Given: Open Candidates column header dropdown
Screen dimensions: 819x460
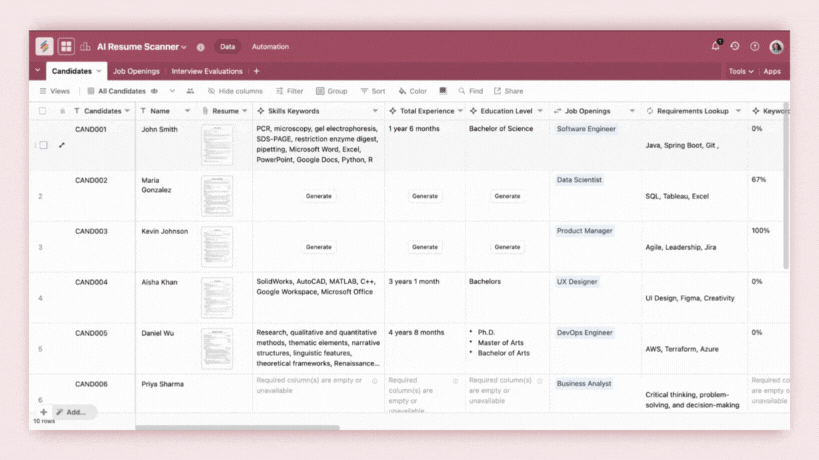Looking at the screenshot, I should coord(127,111).
